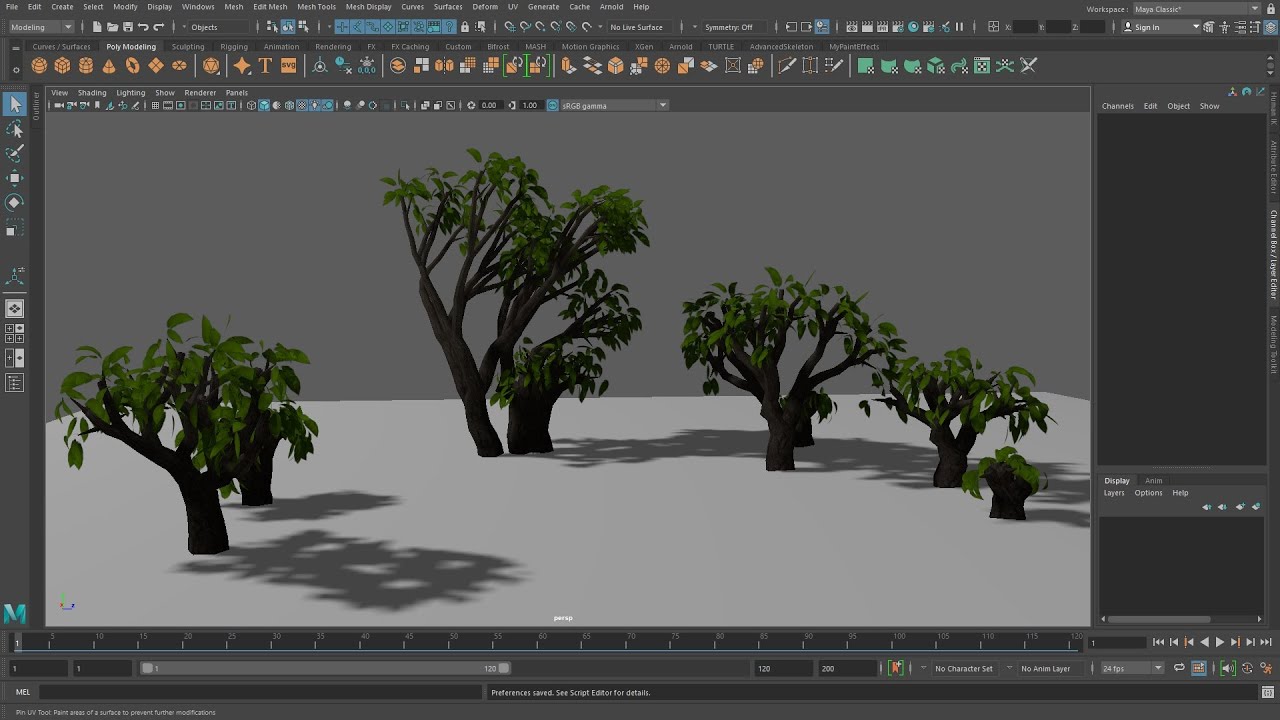Select the Rotate tool in the toolbox
The width and height of the screenshot is (1280, 720).
coord(14,202)
